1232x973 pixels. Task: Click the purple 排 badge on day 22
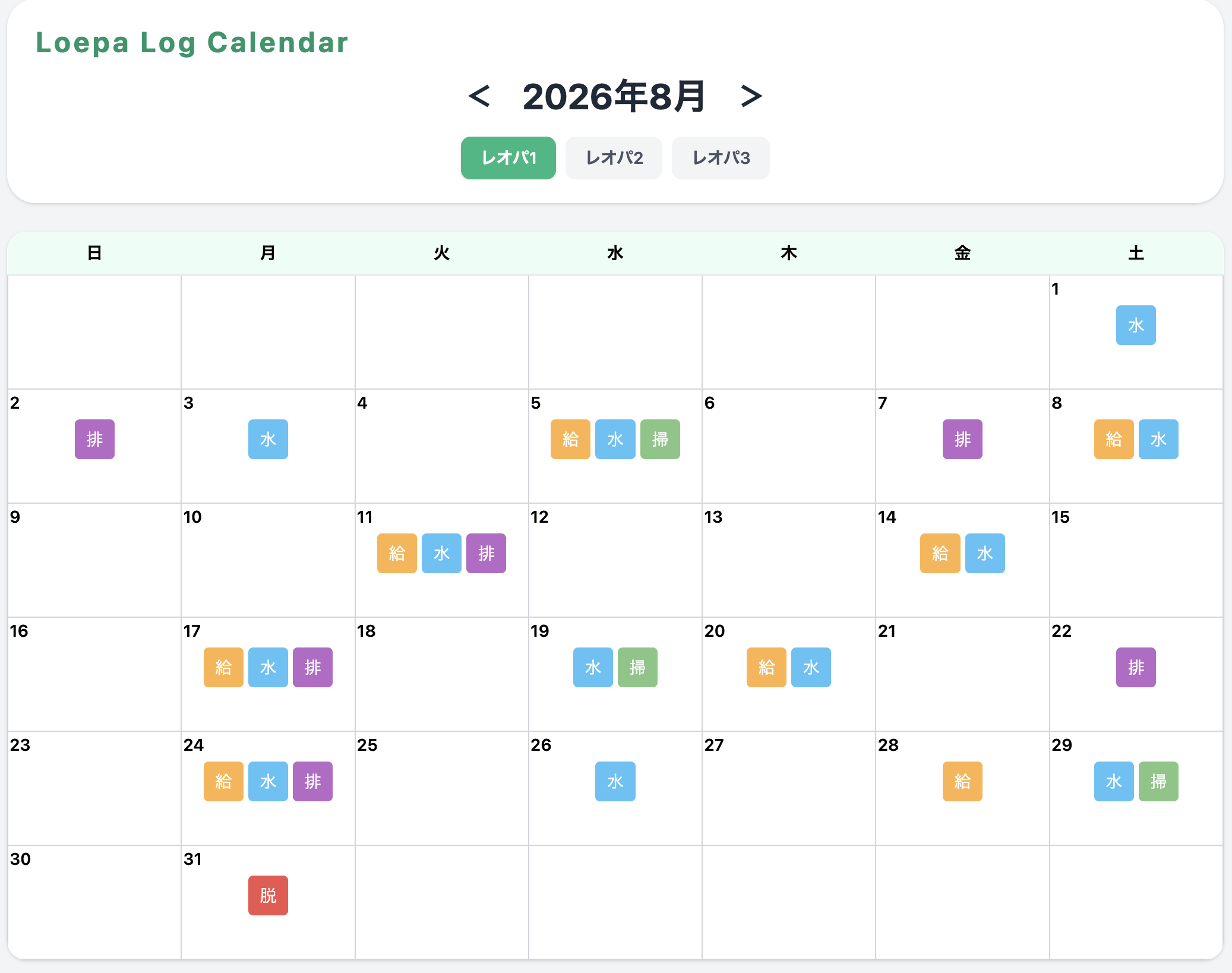(x=1136, y=667)
